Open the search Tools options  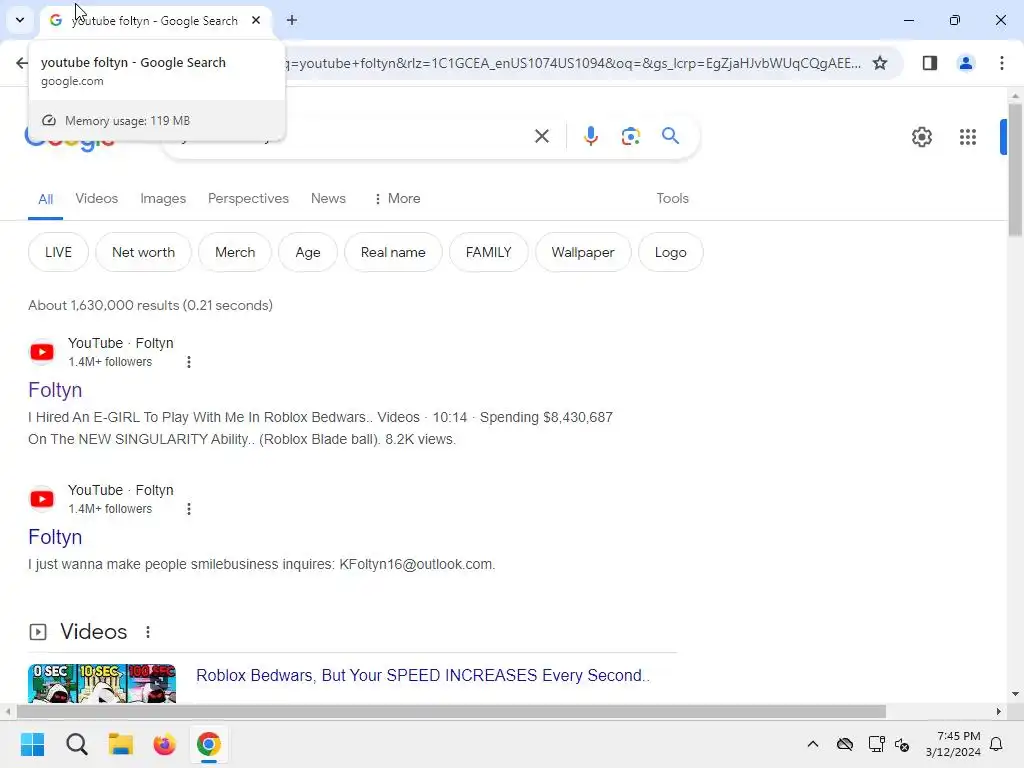coord(672,199)
